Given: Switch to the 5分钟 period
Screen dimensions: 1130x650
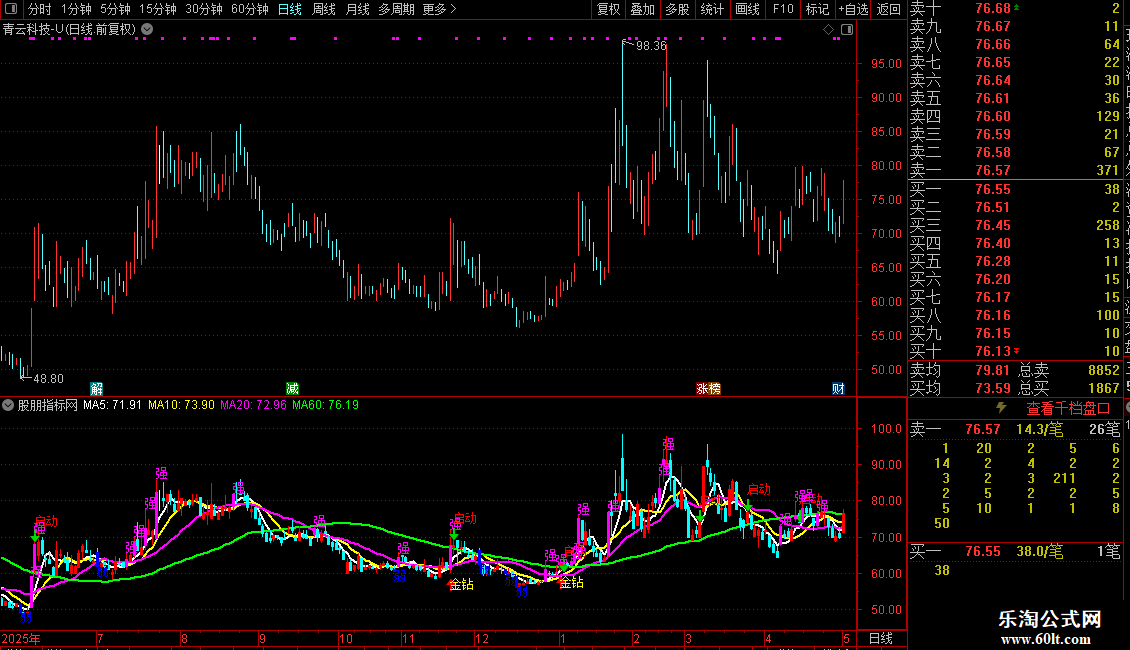Looking at the screenshot, I should (x=115, y=9).
